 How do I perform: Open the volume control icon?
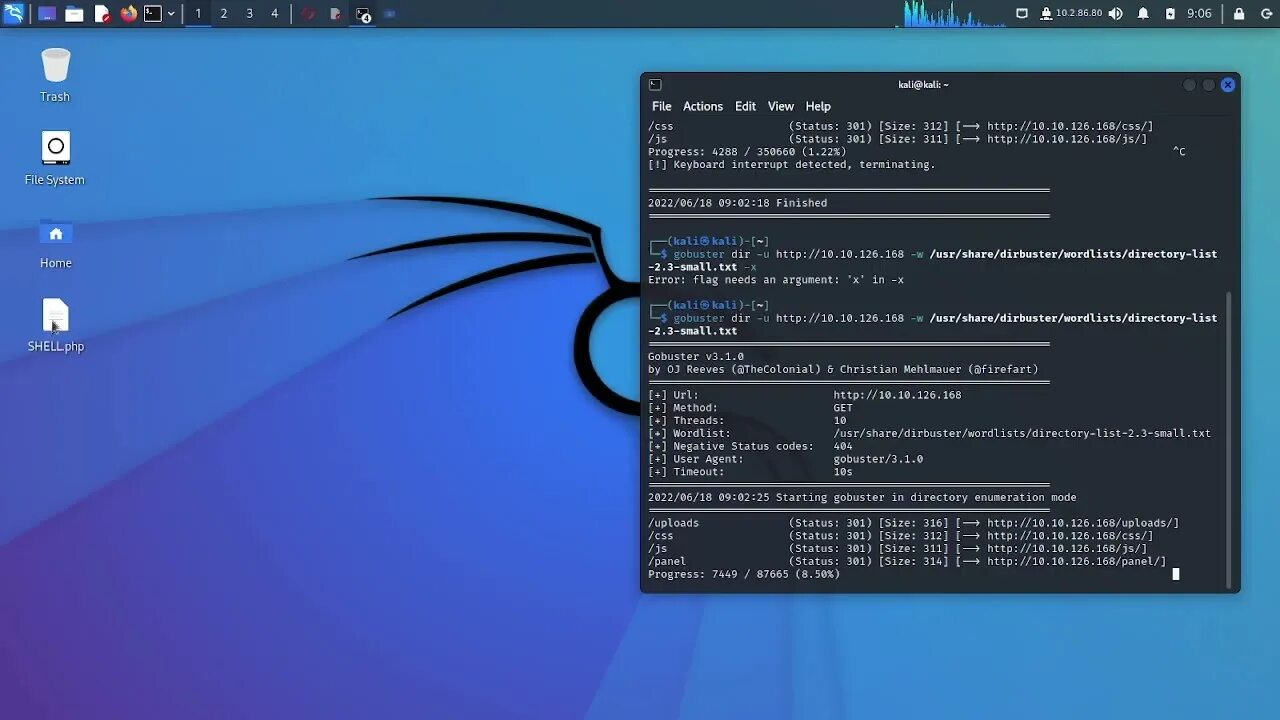coord(1116,14)
